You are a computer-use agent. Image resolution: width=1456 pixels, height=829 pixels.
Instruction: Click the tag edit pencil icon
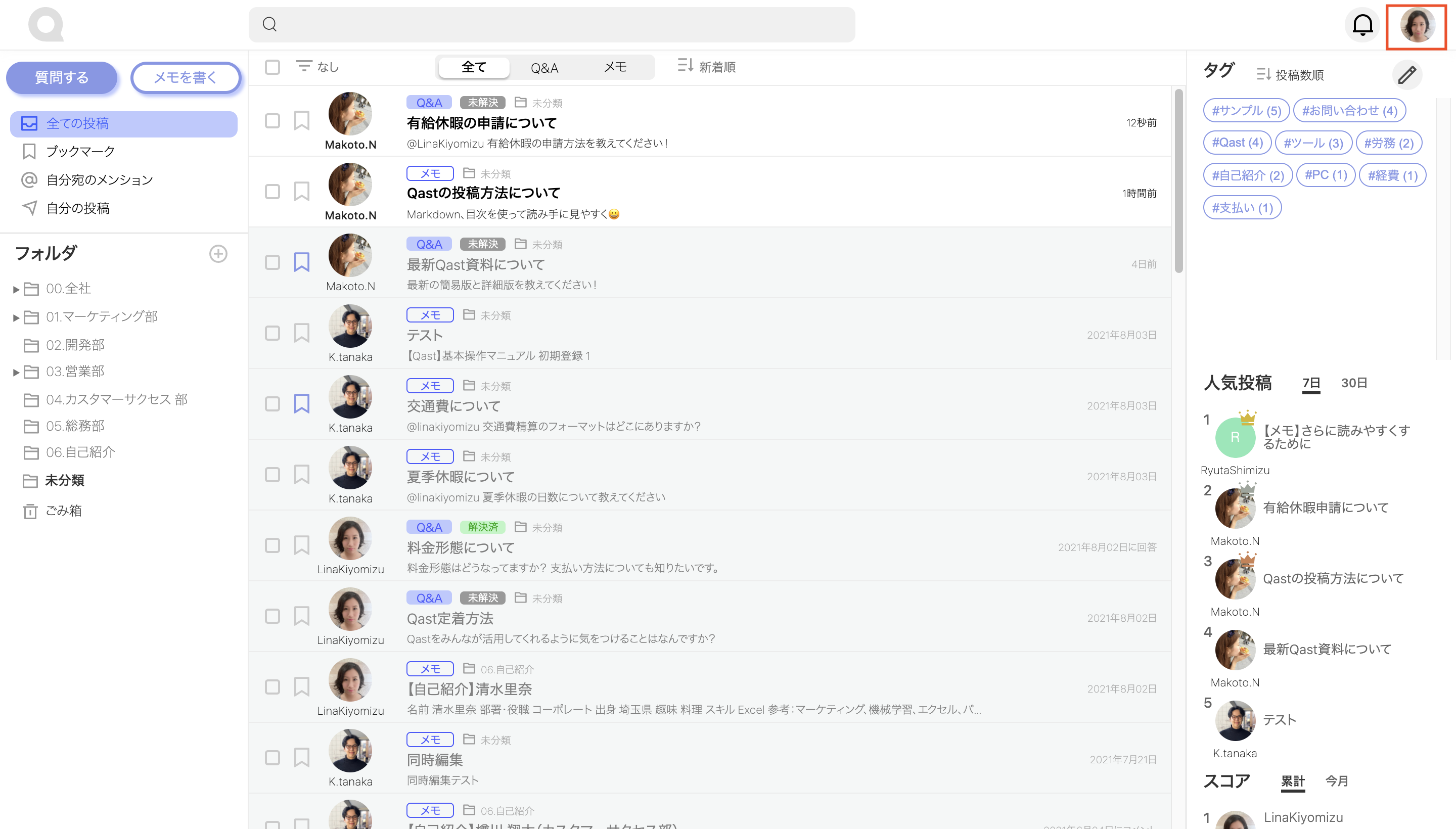(x=1406, y=75)
